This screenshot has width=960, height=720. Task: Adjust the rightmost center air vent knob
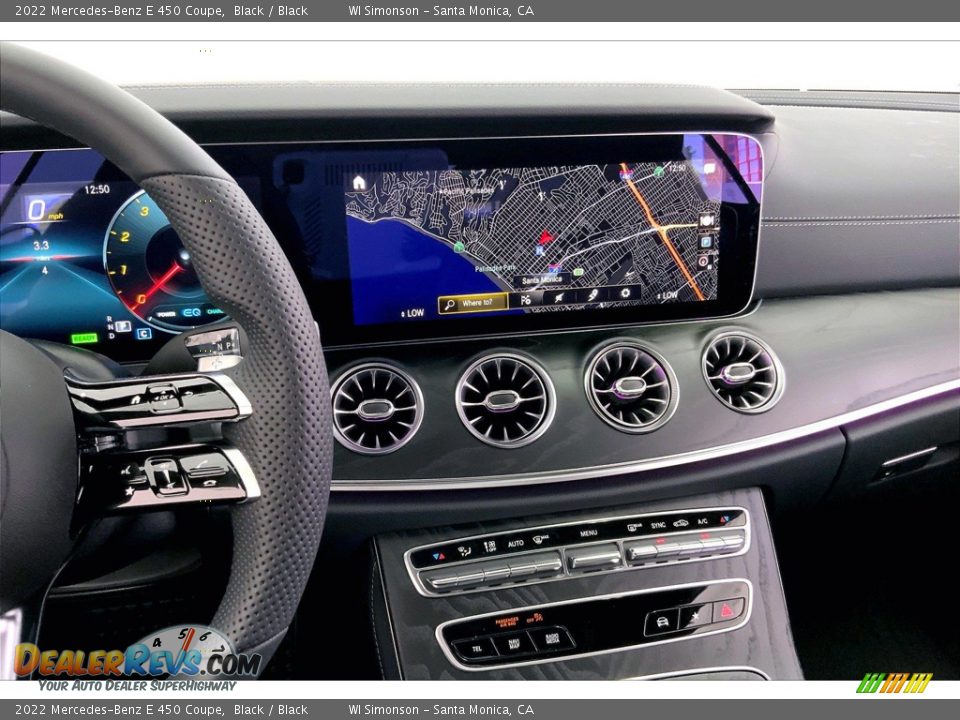click(738, 372)
